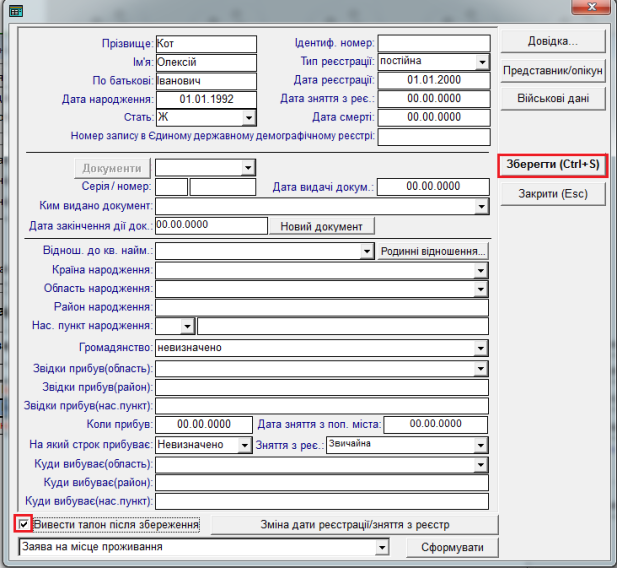Close the window with the red X
Viewport: 617px width, 568px height.
pos(592,8)
